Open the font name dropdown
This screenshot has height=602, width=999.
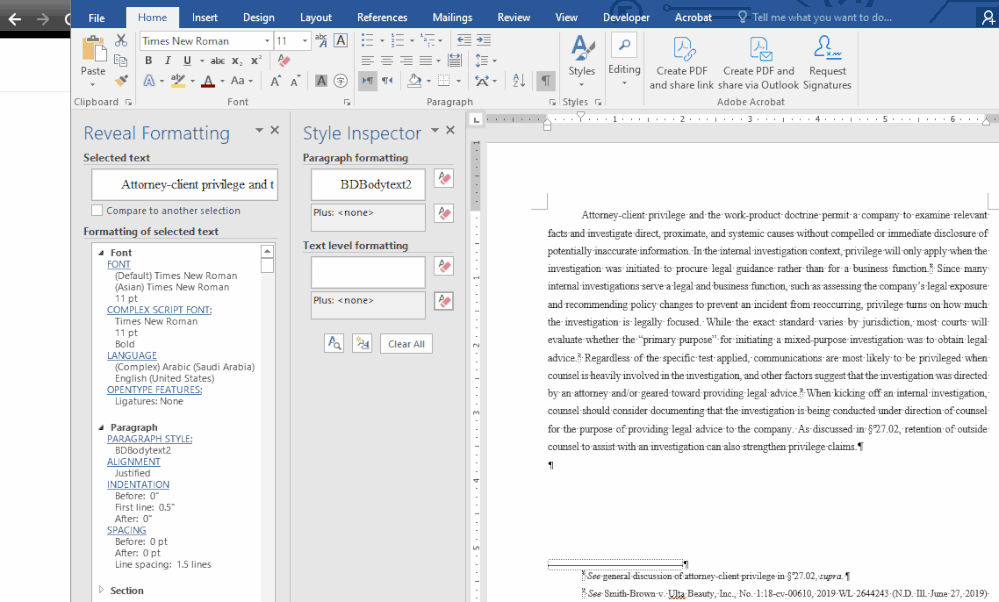(x=267, y=41)
